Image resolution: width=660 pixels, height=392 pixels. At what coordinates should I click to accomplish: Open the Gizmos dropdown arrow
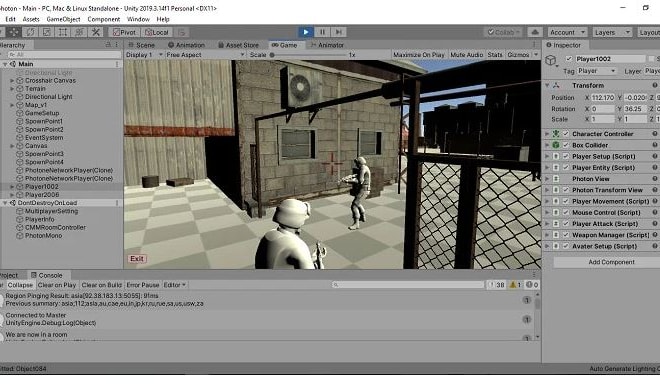tap(536, 55)
